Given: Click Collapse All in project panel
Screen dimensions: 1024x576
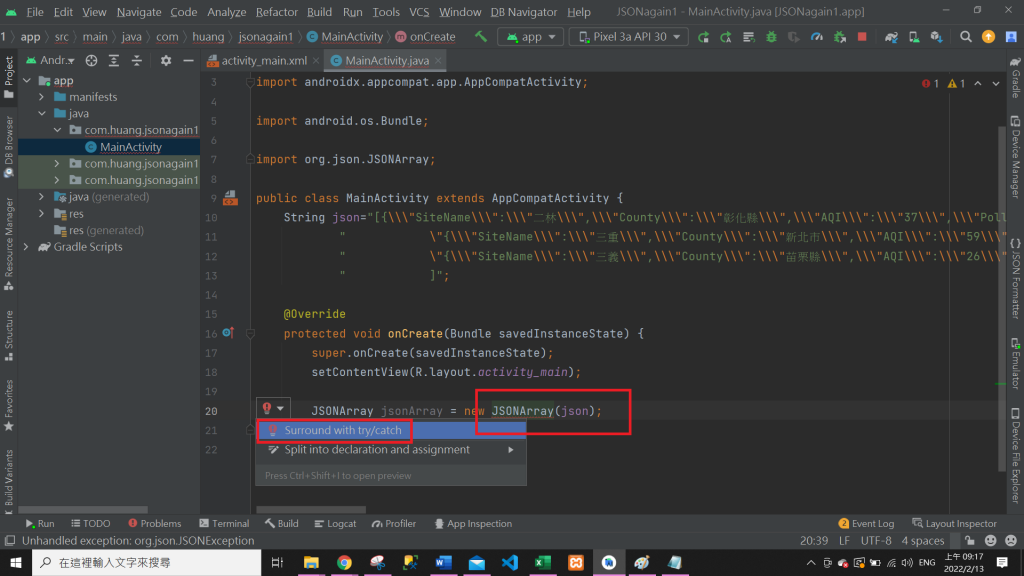Looking at the screenshot, I should (136, 60).
